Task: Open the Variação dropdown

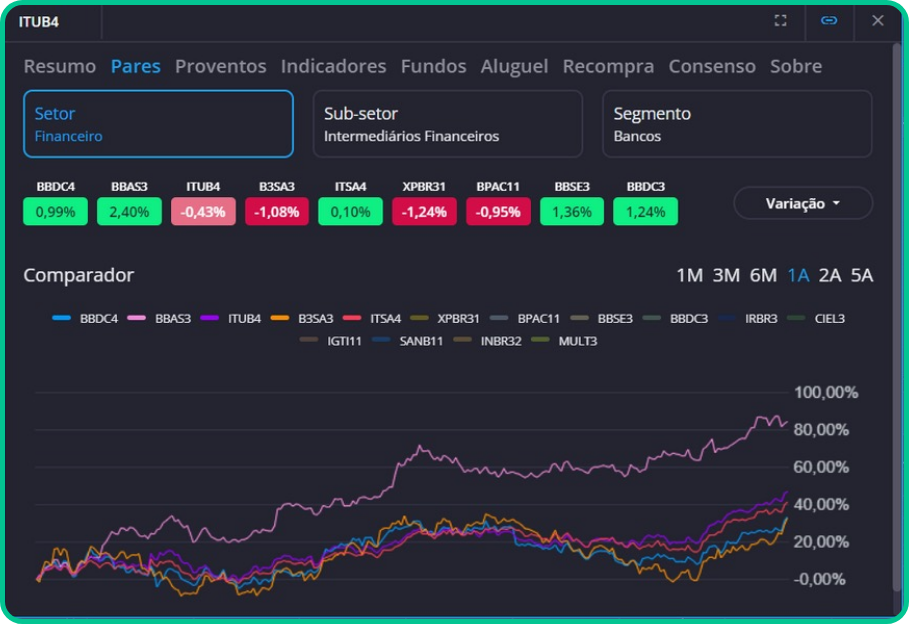Action: tap(802, 203)
